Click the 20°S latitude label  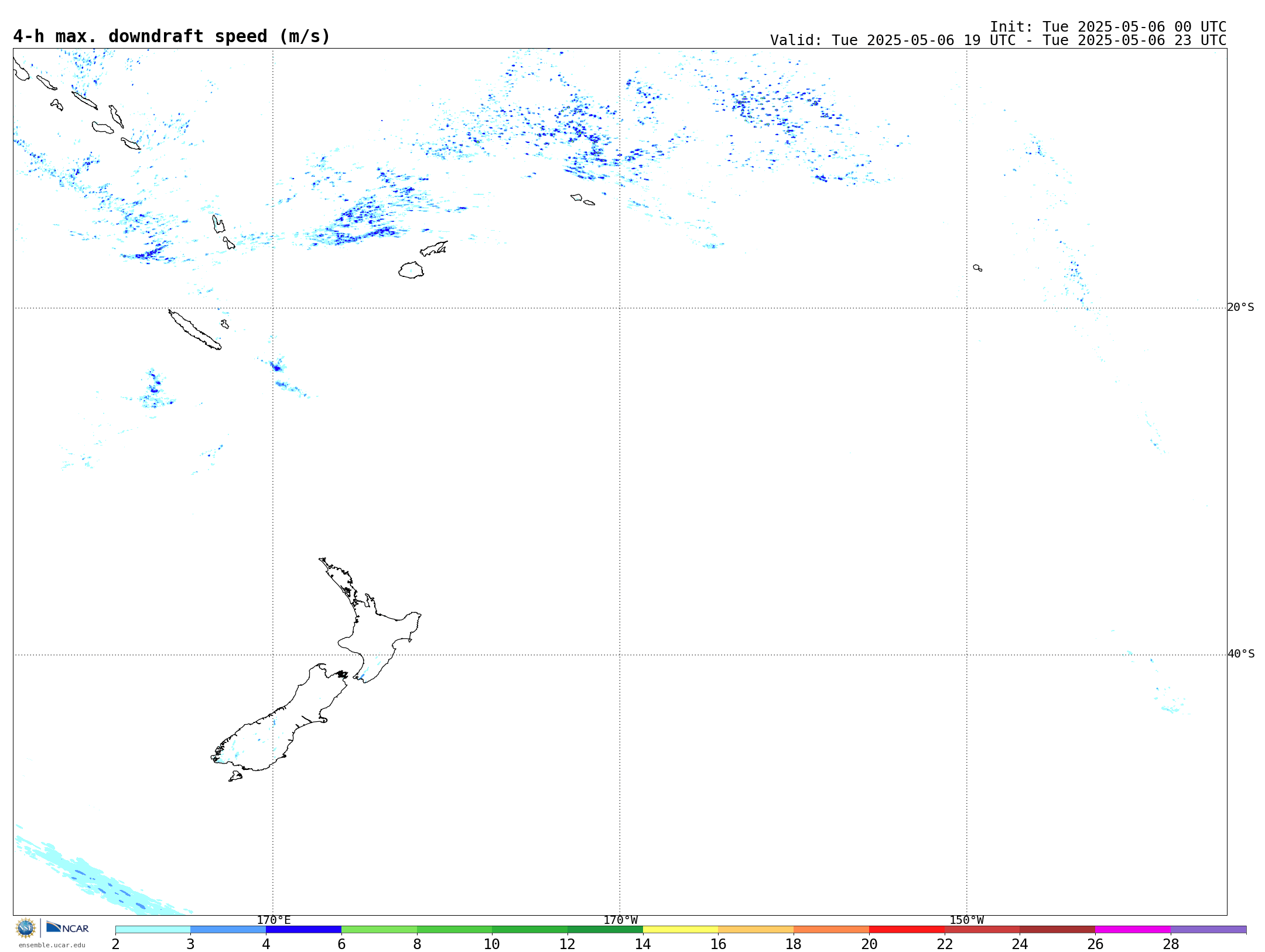[1241, 307]
